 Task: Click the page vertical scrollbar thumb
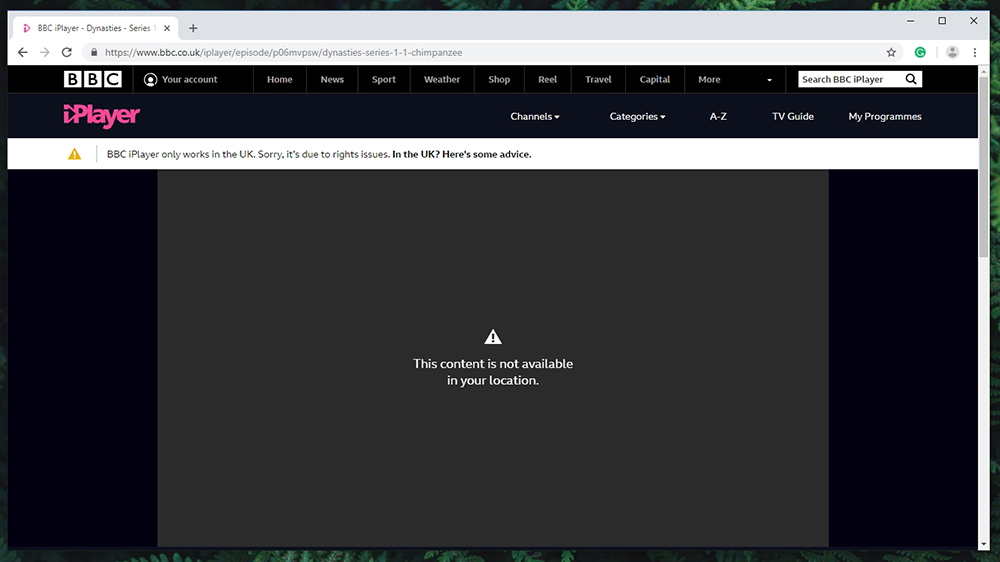[x=983, y=167]
